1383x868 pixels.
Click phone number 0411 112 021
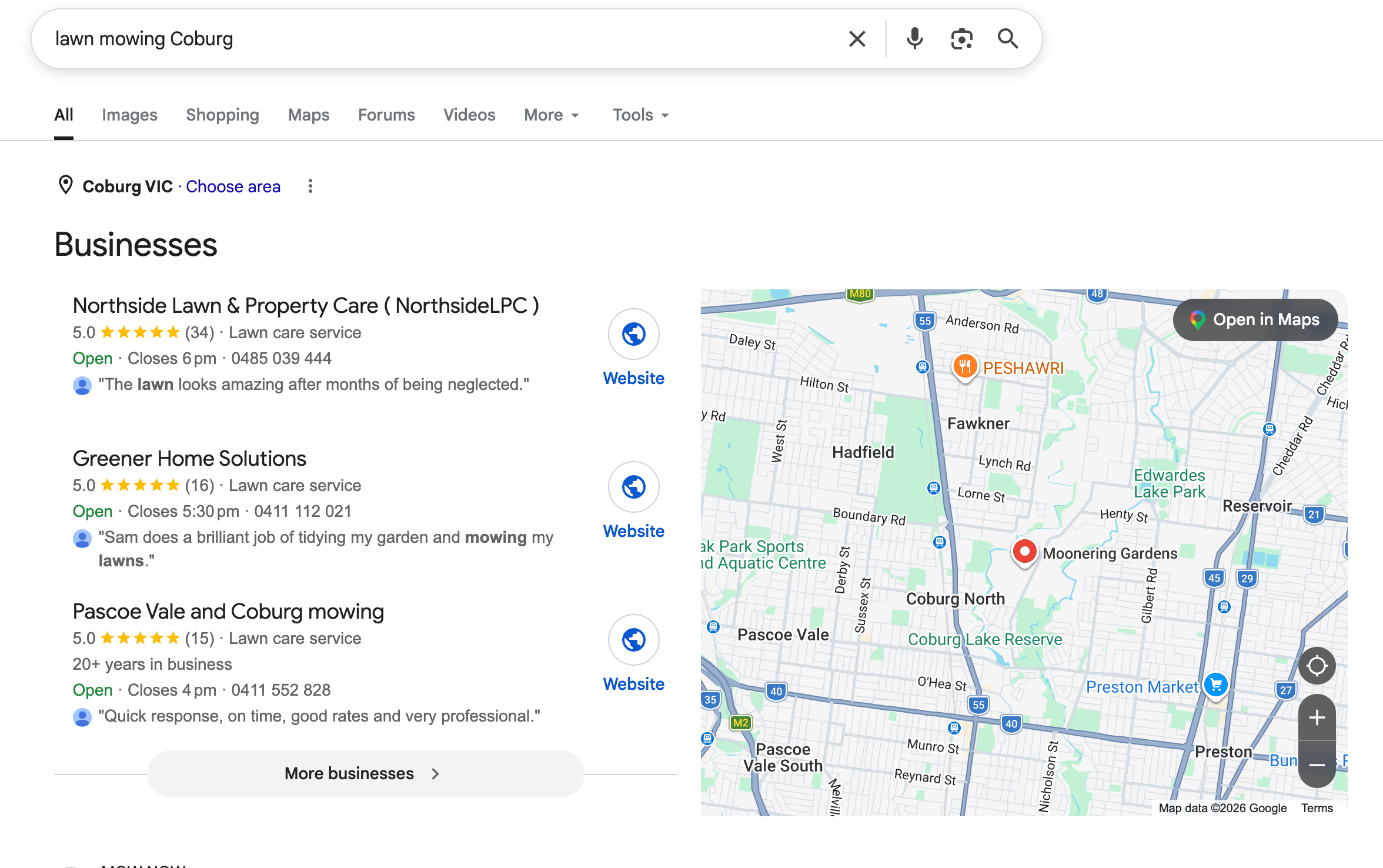click(302, 512)
